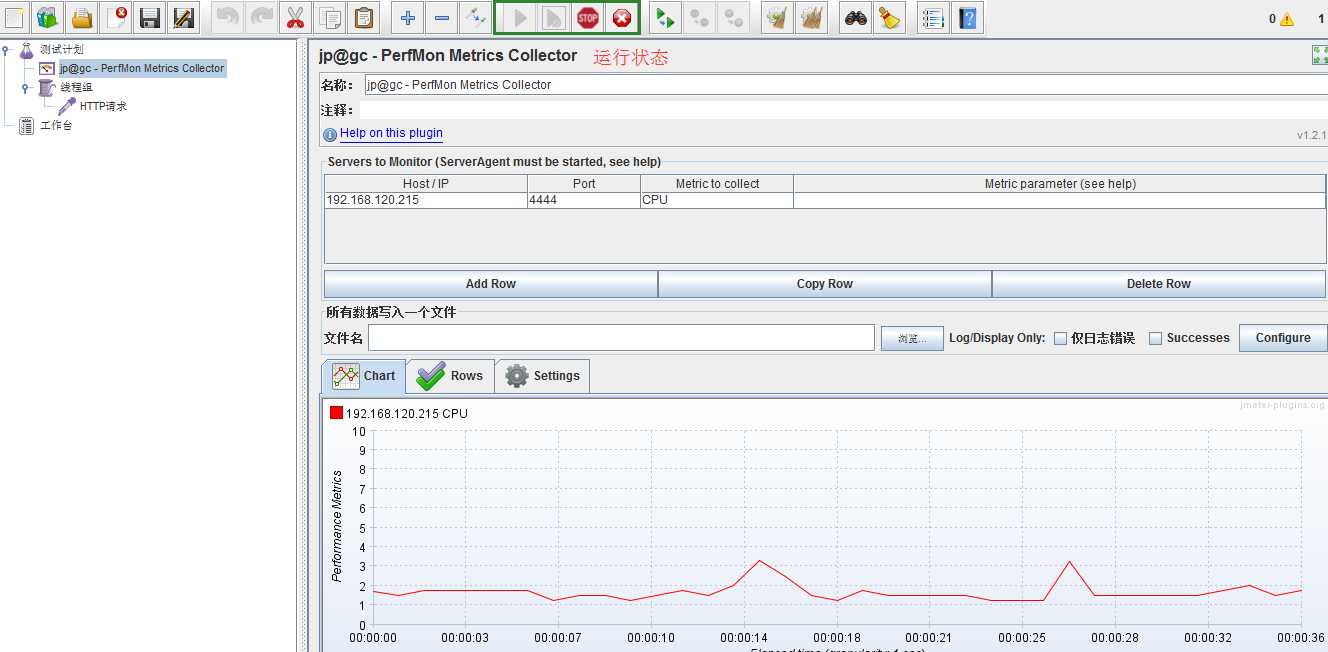Select the 测试计划 root node
Viewport: 1328px width, 652px height.
(61, 49)
